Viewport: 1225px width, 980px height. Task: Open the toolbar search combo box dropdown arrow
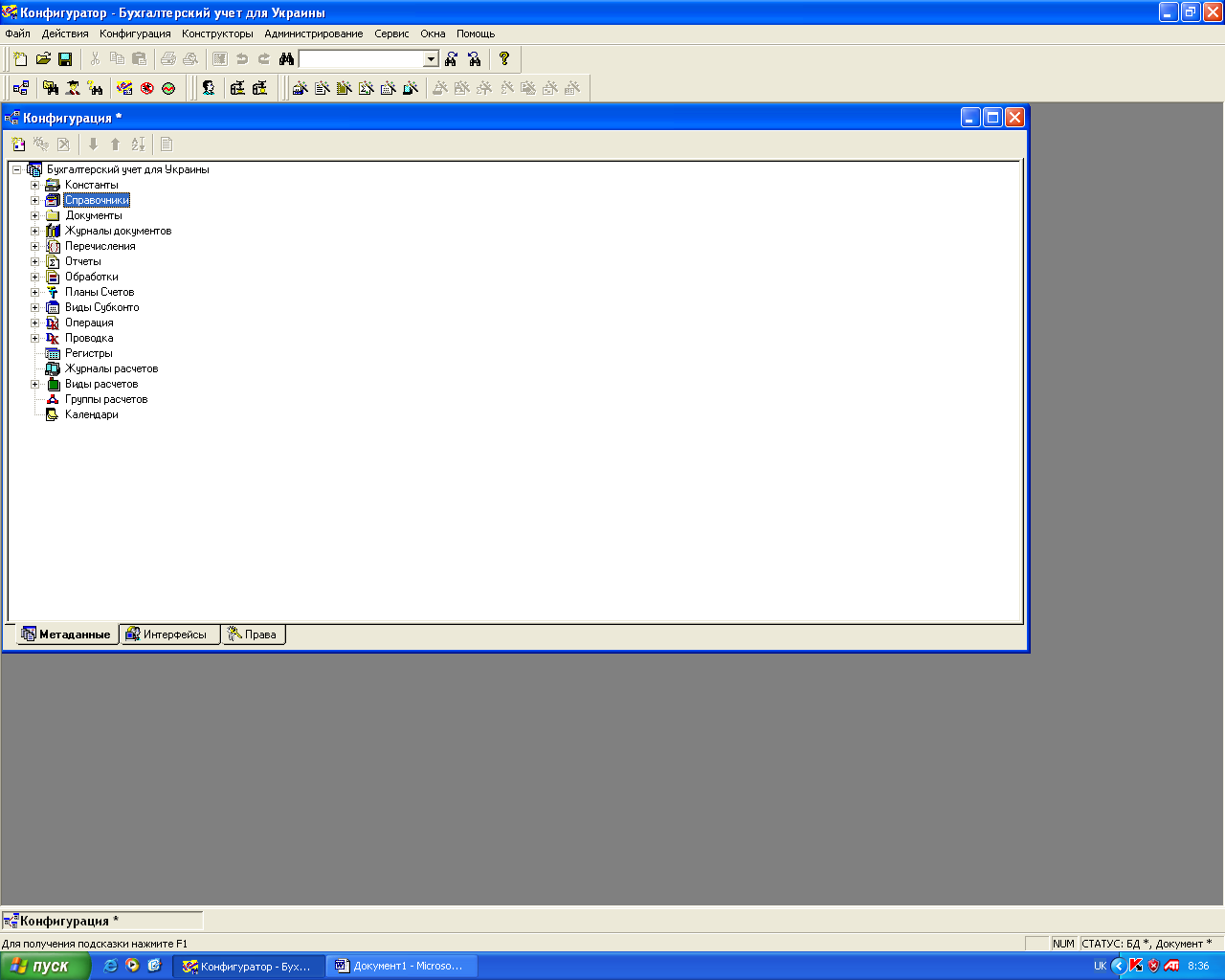coord(431,59)
